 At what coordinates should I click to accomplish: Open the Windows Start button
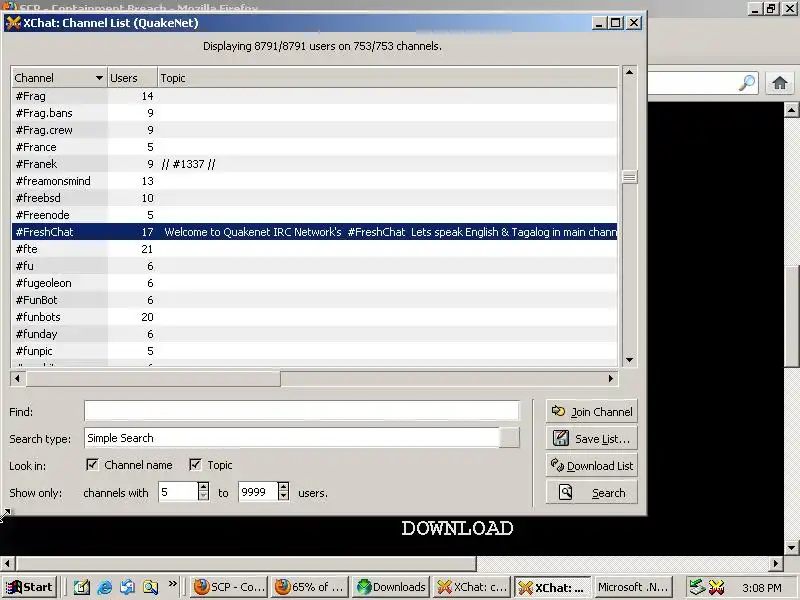pos(30,587)
